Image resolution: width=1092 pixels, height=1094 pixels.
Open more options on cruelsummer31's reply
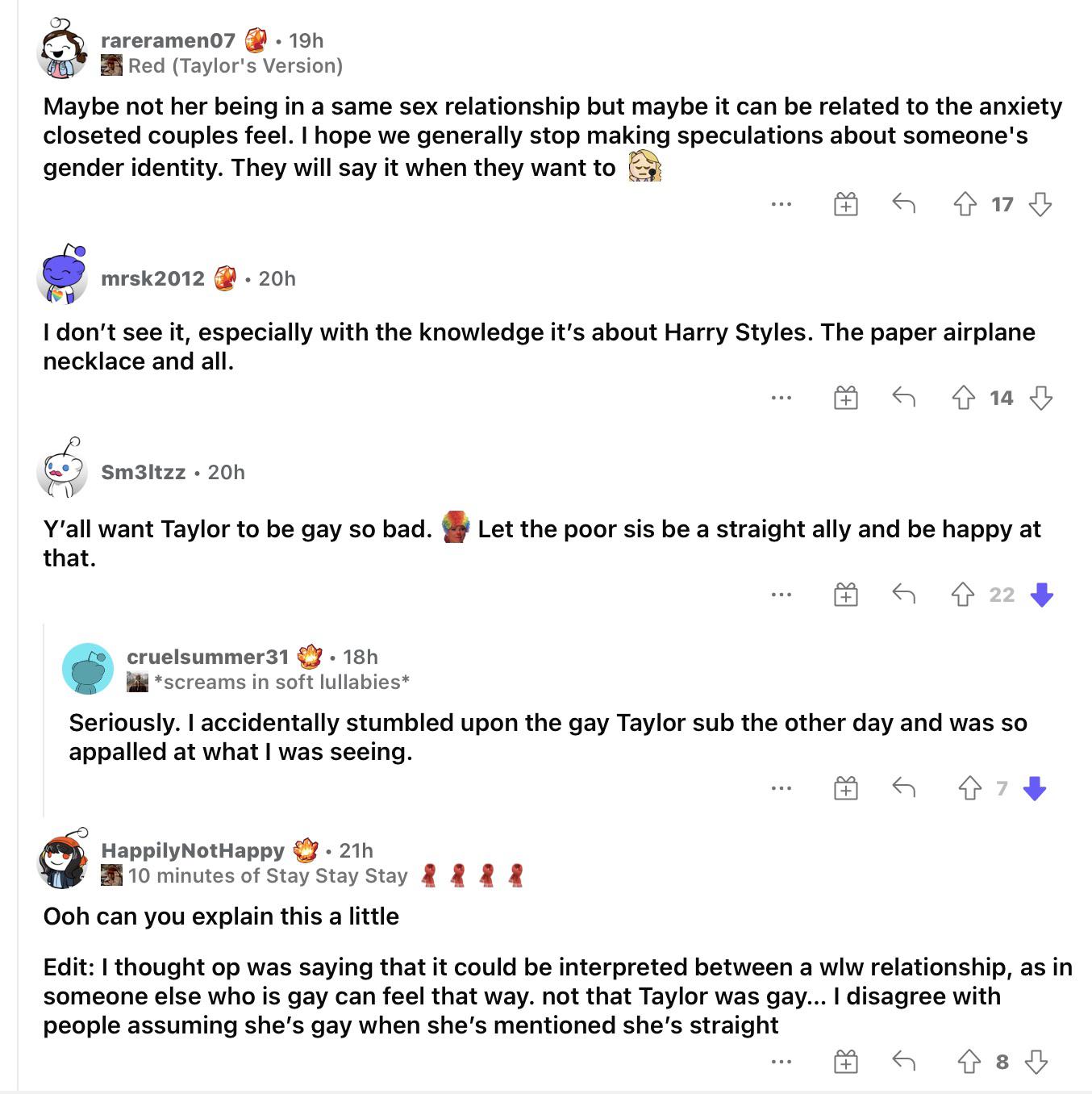point(781,787)
